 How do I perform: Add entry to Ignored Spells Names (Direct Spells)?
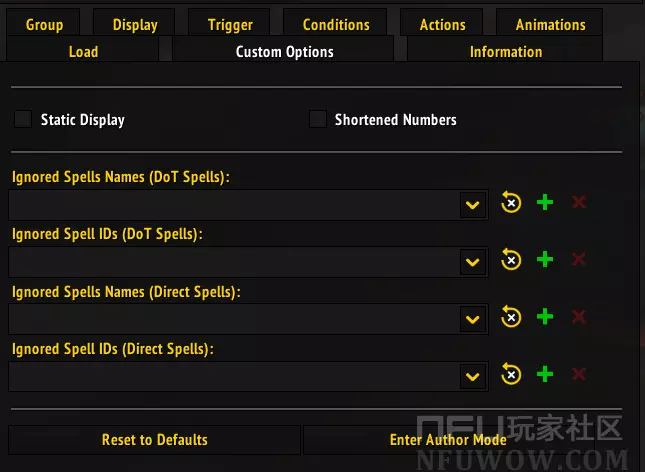coord(545,317)
